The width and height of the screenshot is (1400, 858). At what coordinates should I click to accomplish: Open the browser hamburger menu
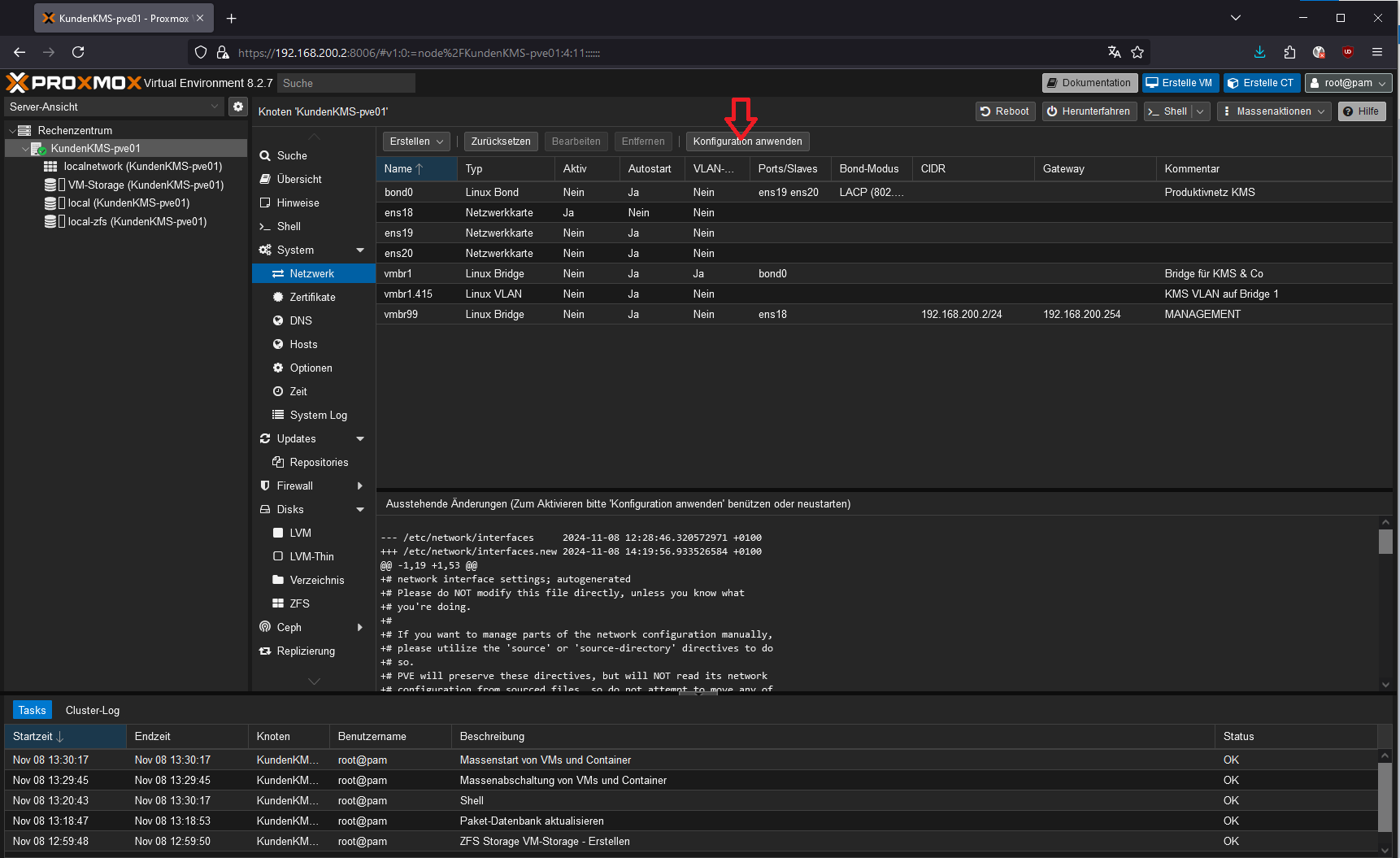coord(1377,52)
